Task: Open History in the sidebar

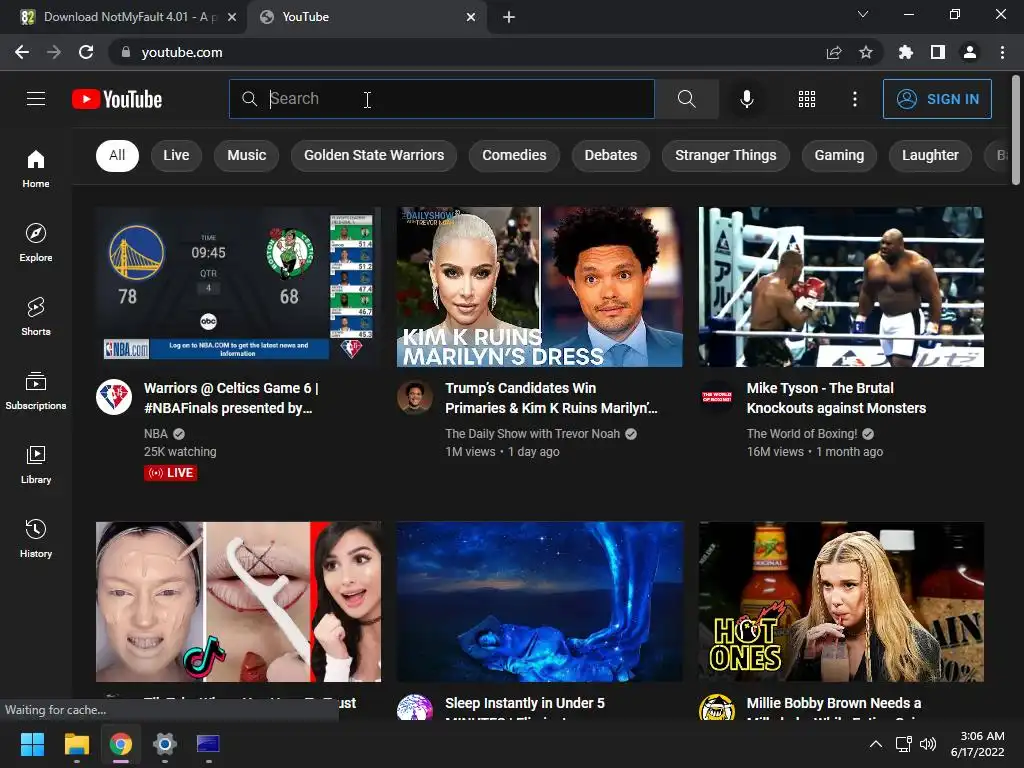Action: click(x=36, y=537)
